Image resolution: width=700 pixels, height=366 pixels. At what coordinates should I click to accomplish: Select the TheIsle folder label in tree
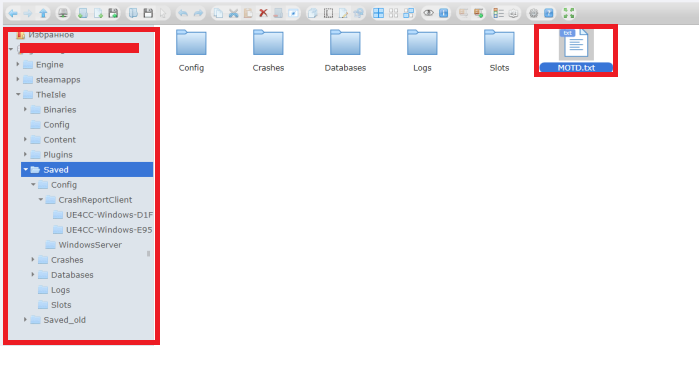pos(51,95)
